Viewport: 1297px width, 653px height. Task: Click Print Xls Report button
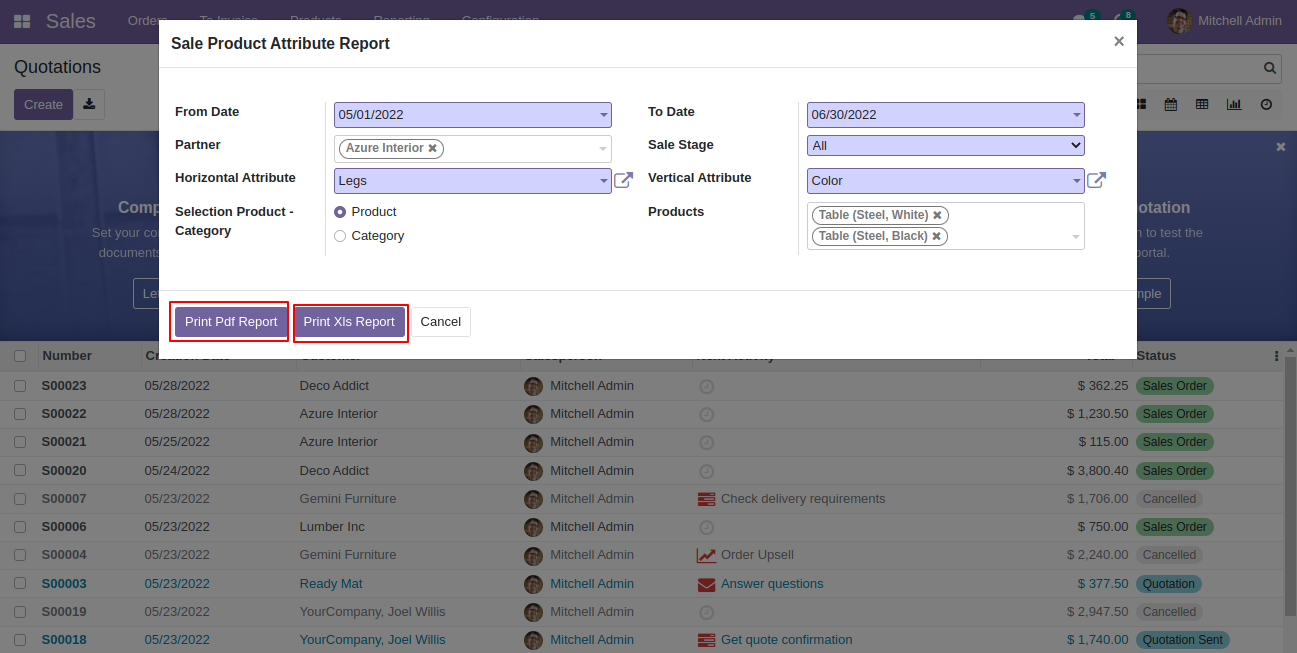(x=350, y=322)
